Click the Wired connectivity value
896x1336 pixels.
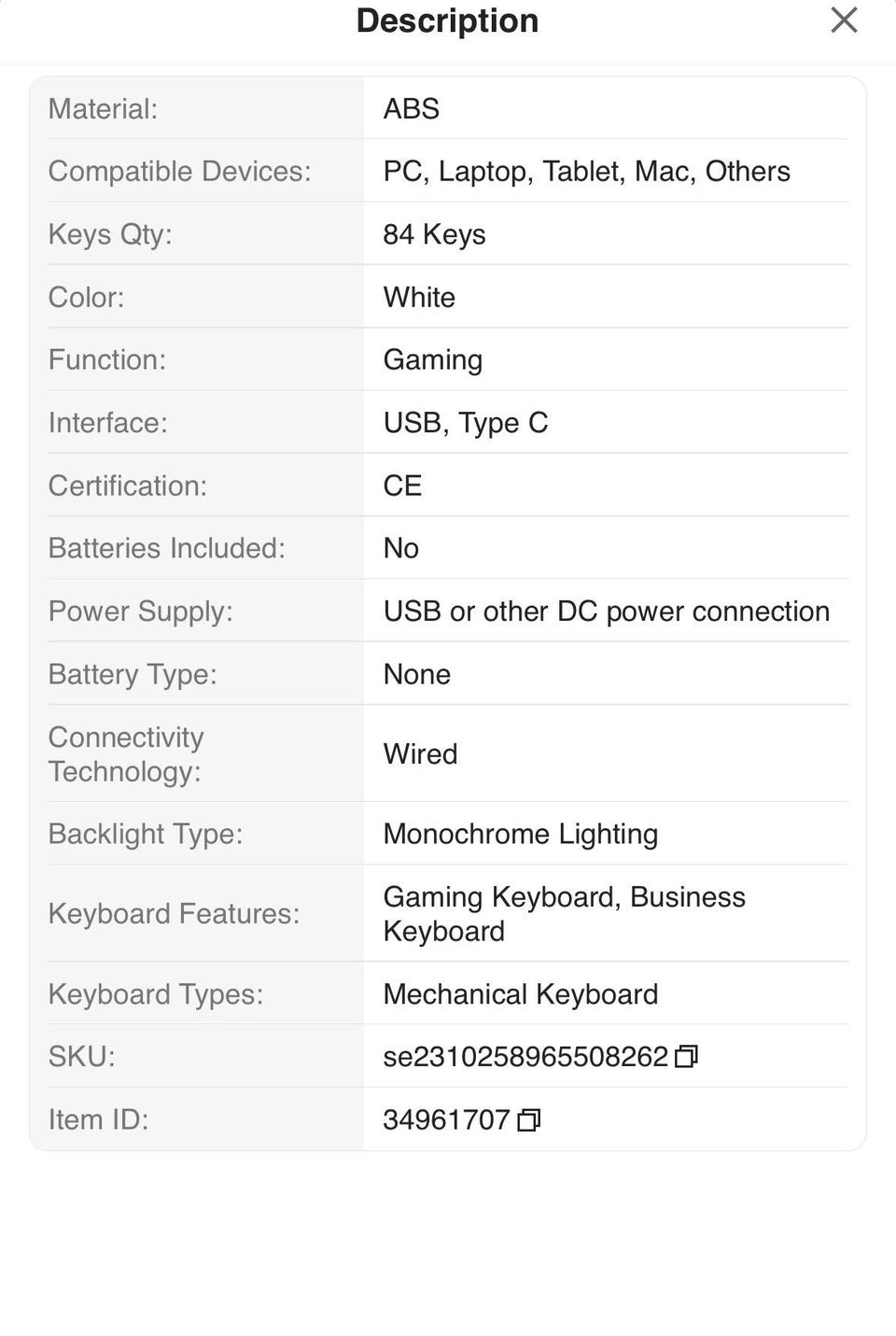[x=420, y=754]
